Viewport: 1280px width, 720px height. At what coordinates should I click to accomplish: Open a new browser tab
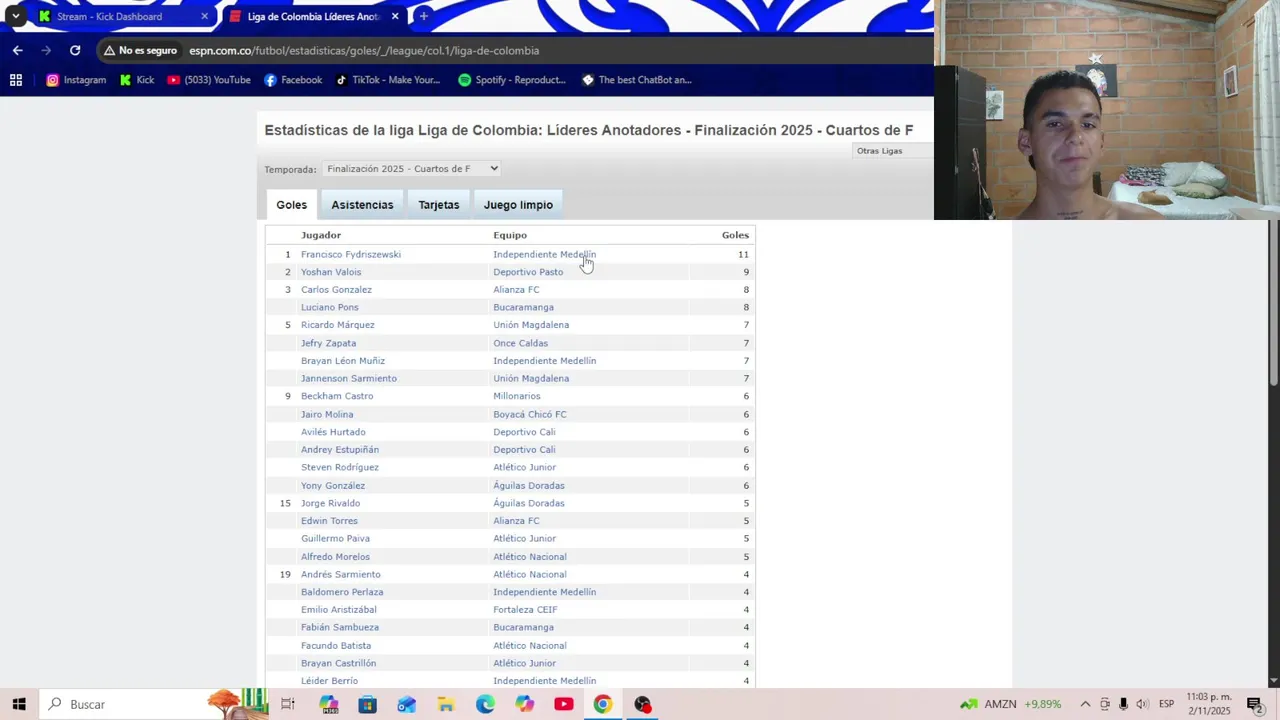click(424, 16)
